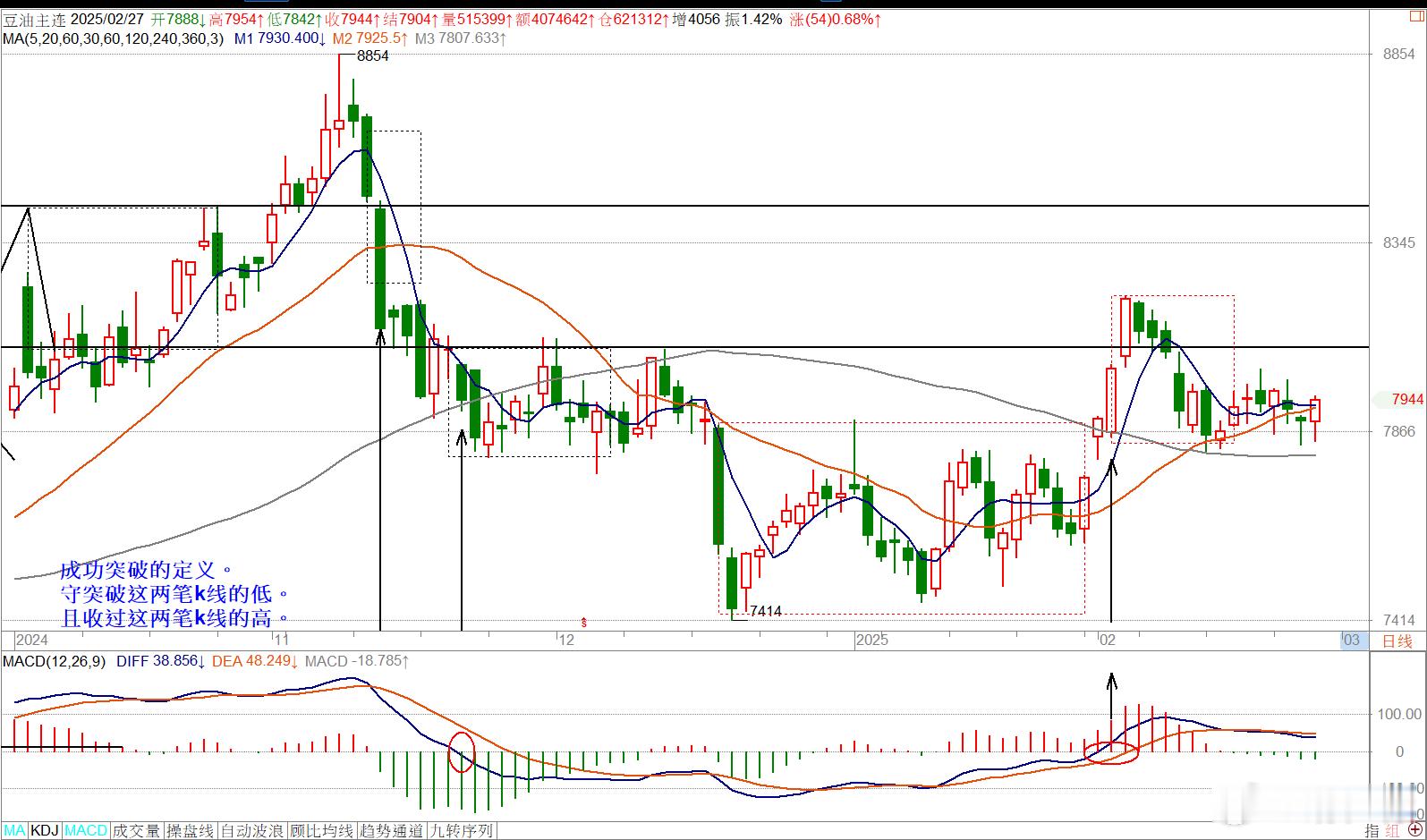Image resolution: width=1427 pixels, height=840 pixels.
Task: Switch to 顾比均线 indicator tab
Action: 324,830
